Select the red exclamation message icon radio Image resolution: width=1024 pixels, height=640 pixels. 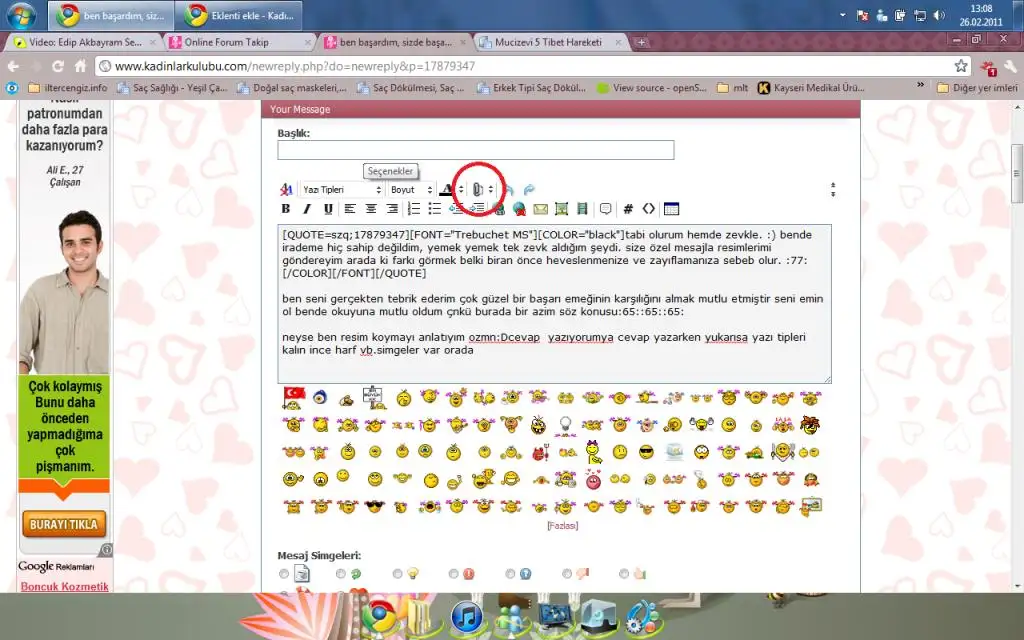[453, 574]
